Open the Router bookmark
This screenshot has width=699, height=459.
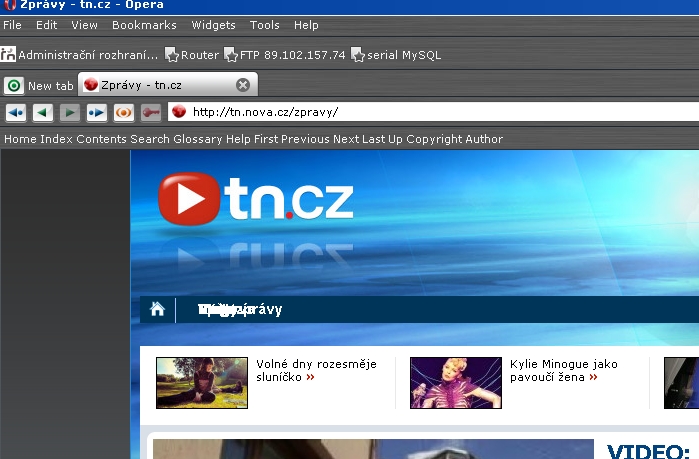192,55
